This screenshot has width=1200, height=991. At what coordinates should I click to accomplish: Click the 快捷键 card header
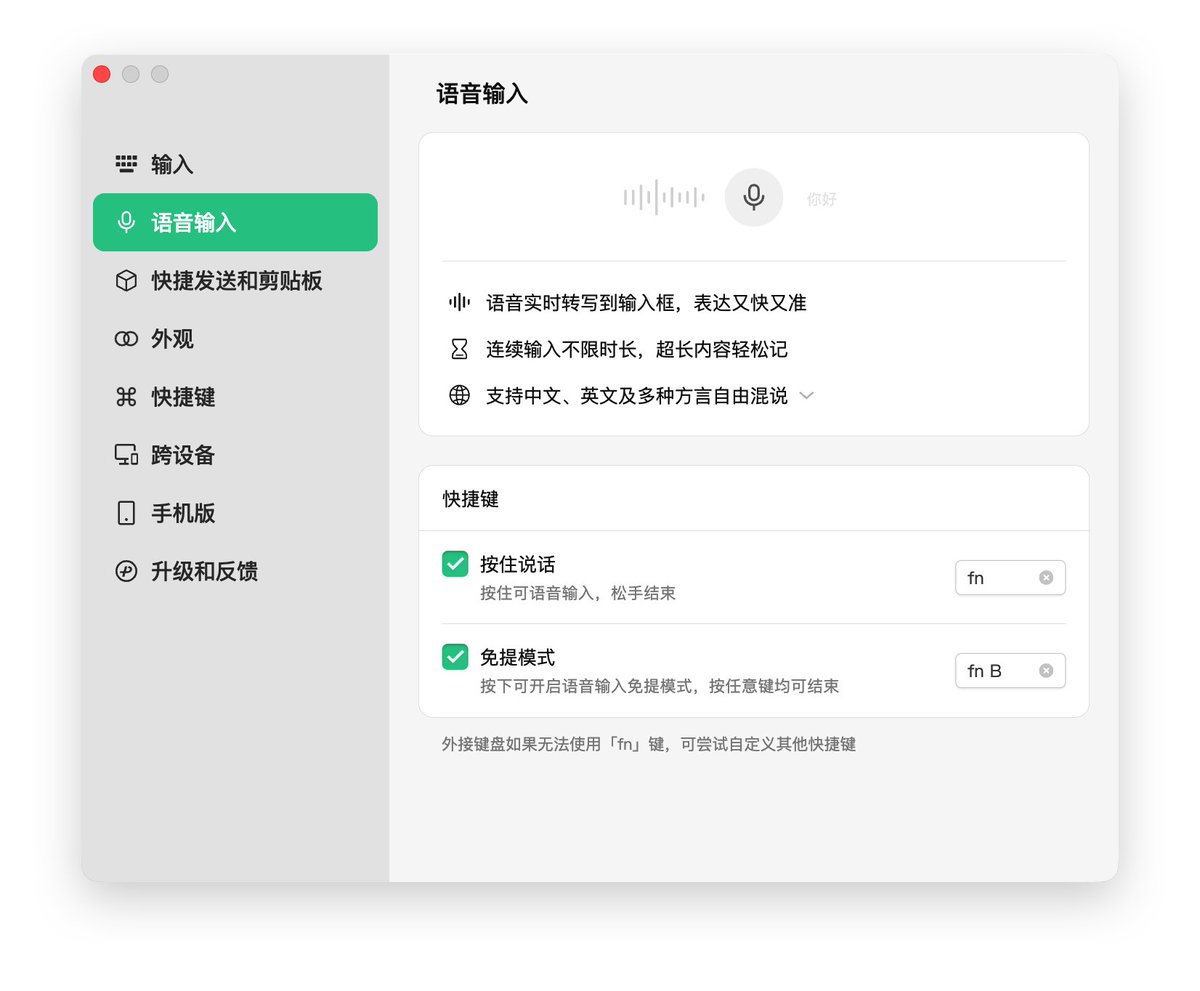[x=471, y=499]
